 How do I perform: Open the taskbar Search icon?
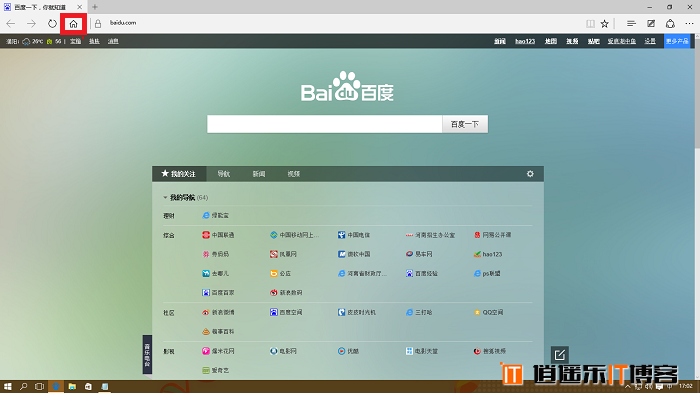[x=23, y=387]
